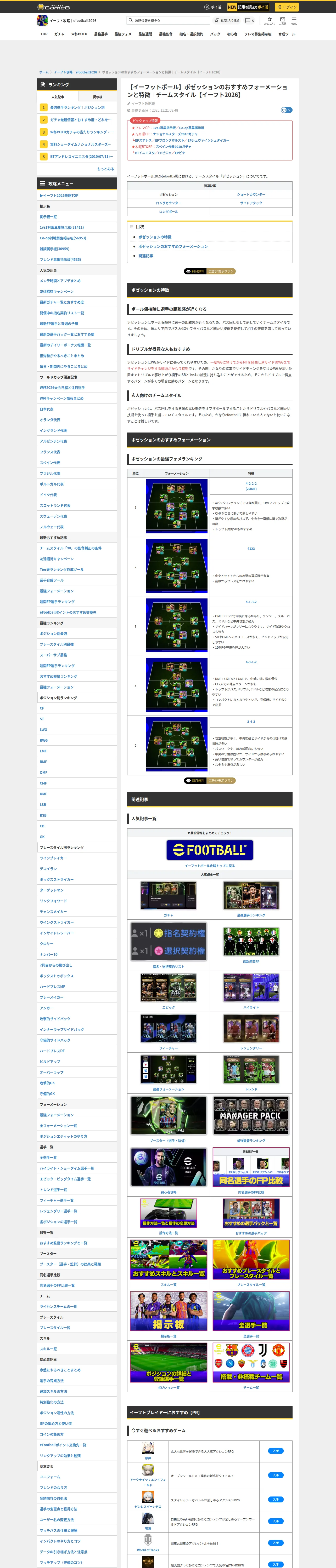Viewport: 336px width, 1568px height.
Task: Click the search field 攻略情報を探そう
Action: [x=168, y=21]
